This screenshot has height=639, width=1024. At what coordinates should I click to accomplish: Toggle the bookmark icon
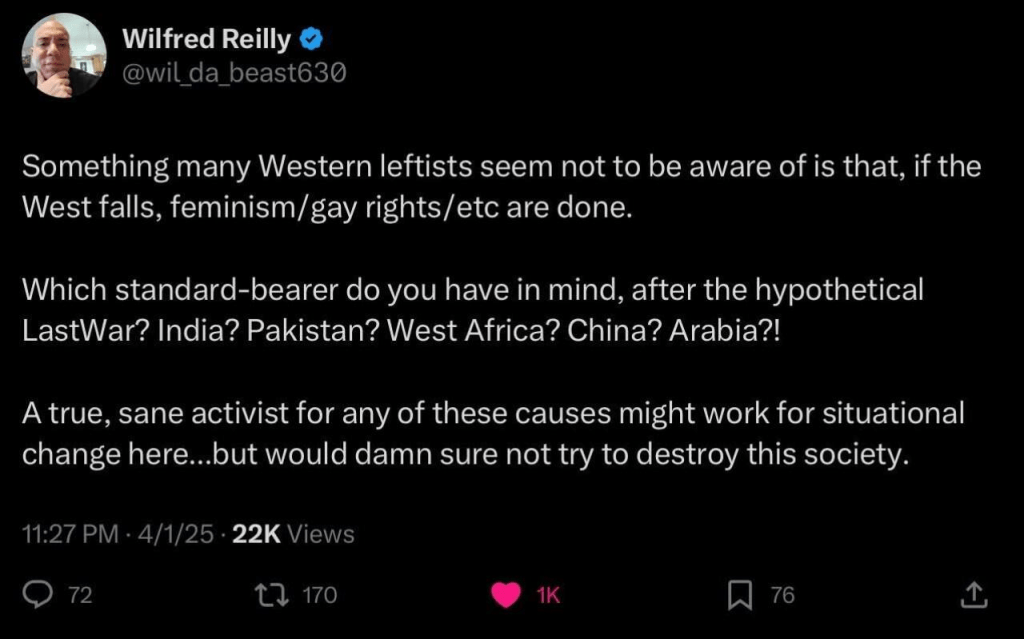tap(739, 596)
